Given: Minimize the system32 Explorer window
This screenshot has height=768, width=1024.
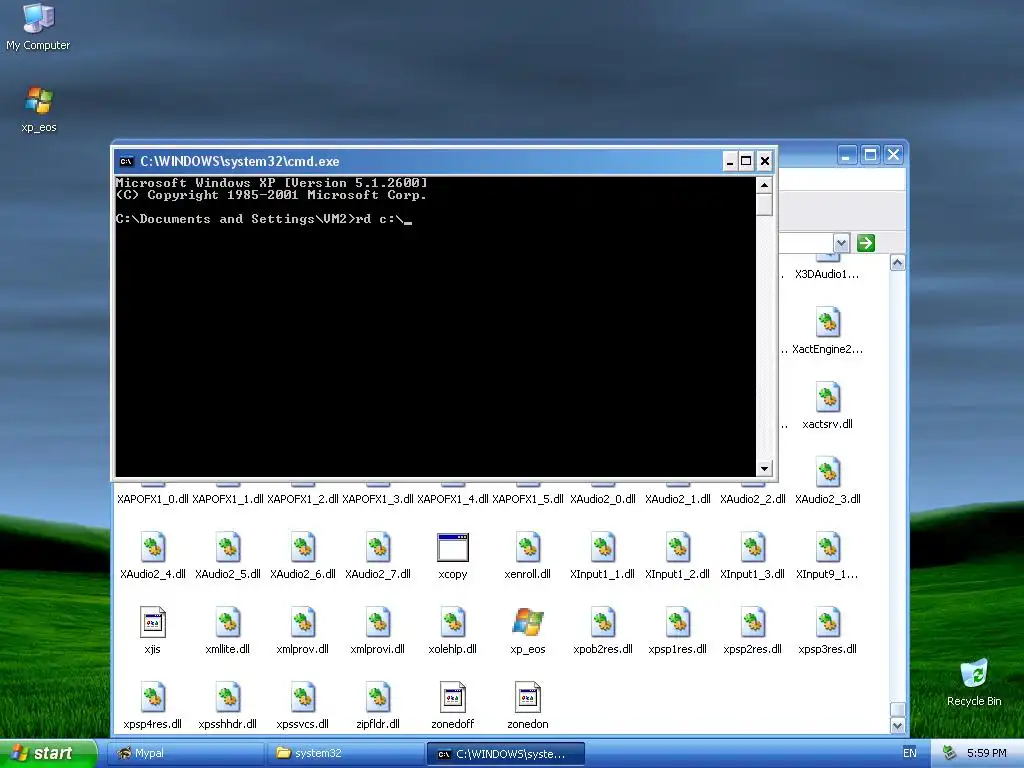Looking at the screenshot, I should [847, 155].
